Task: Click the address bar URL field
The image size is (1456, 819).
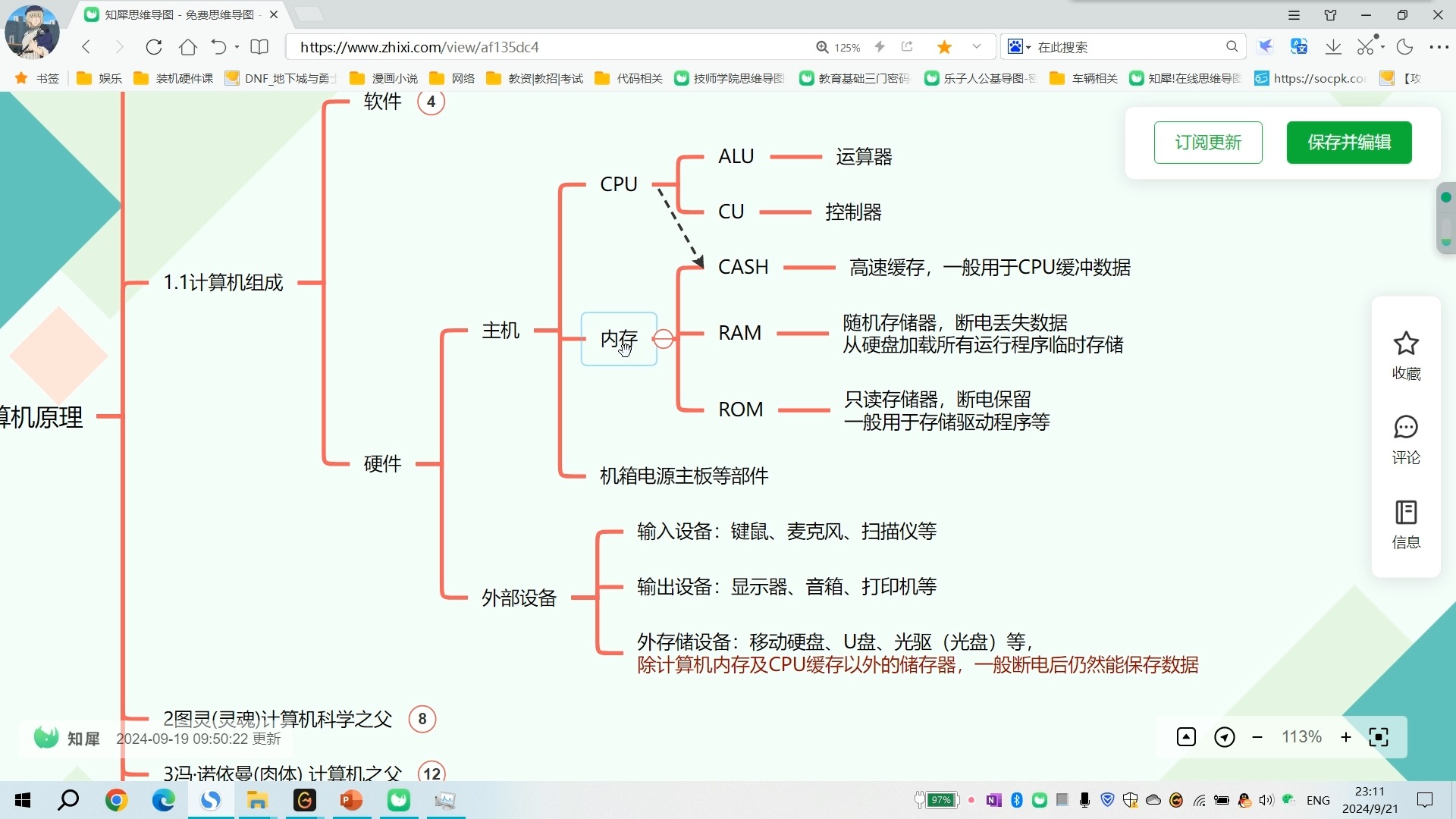Action: (x=531, y=46)
